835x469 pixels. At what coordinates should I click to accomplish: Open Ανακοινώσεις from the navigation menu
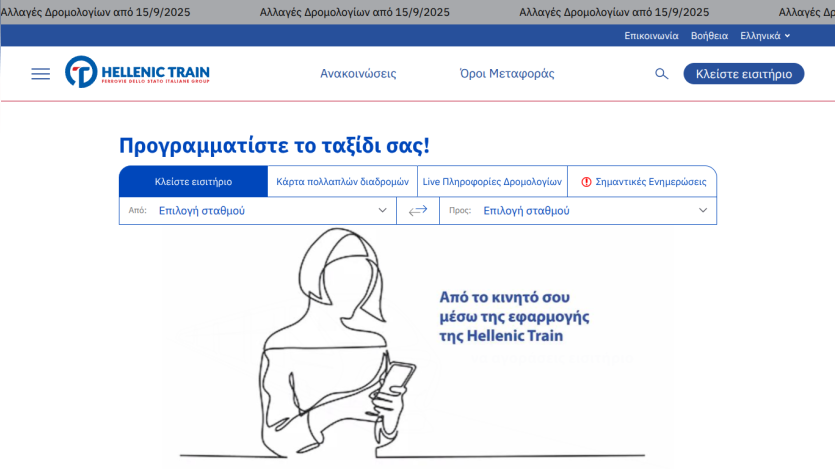point(358,73)
